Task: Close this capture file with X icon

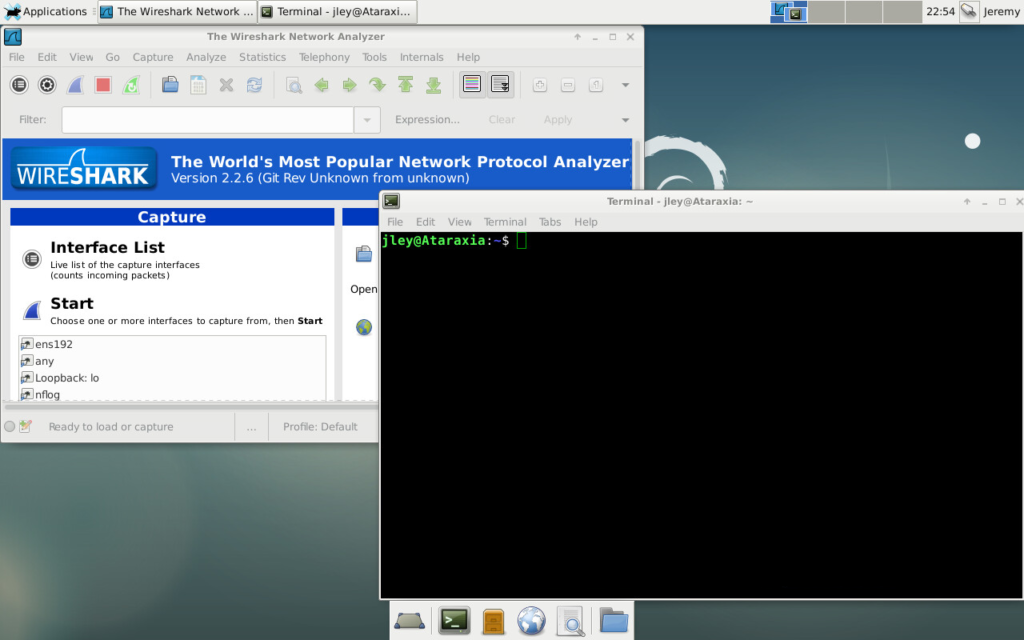Action: (x=227, y=85)
